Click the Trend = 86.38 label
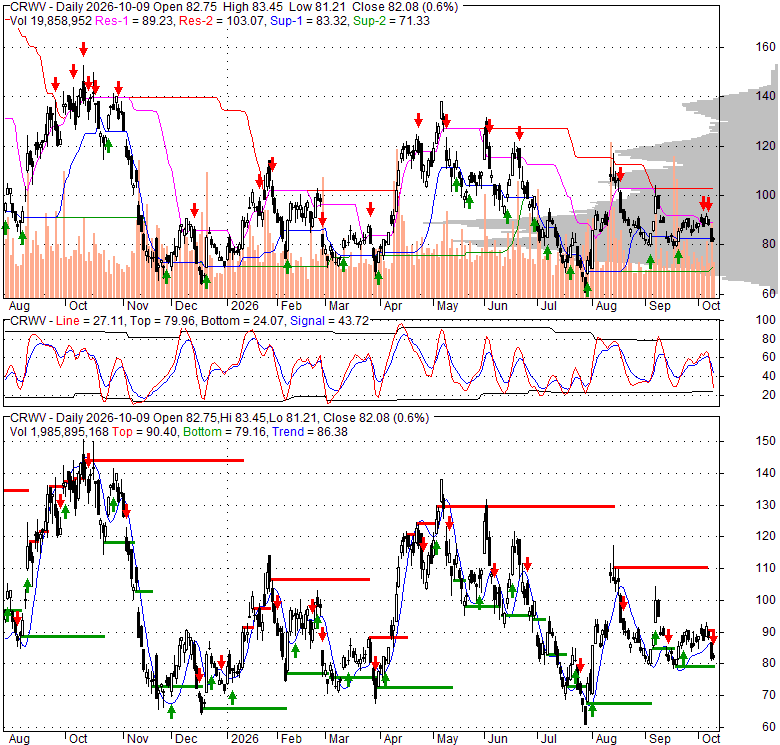Screen dimensions: 780x745 point(309,432)
